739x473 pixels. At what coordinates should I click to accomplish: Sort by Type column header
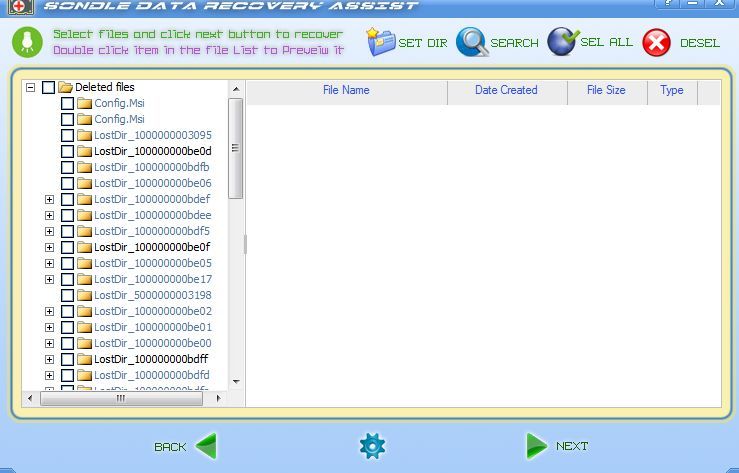[x=672, y=91]
